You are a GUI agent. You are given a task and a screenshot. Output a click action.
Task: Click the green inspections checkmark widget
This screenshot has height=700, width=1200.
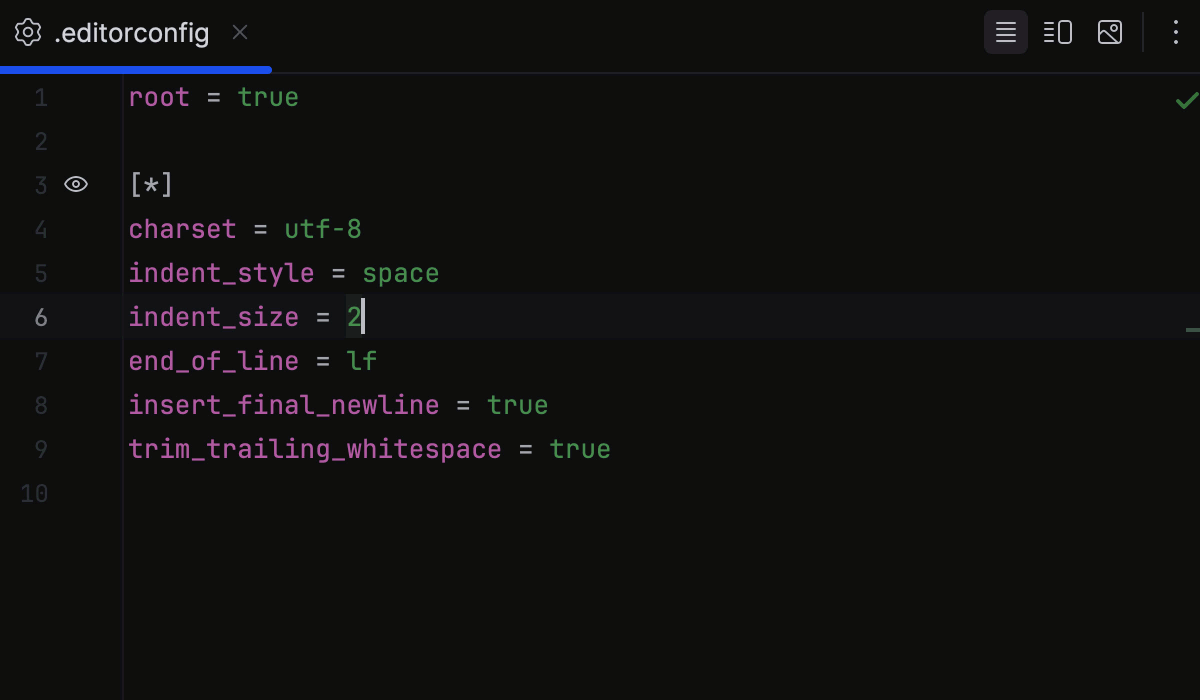[x=1186, y=100]
